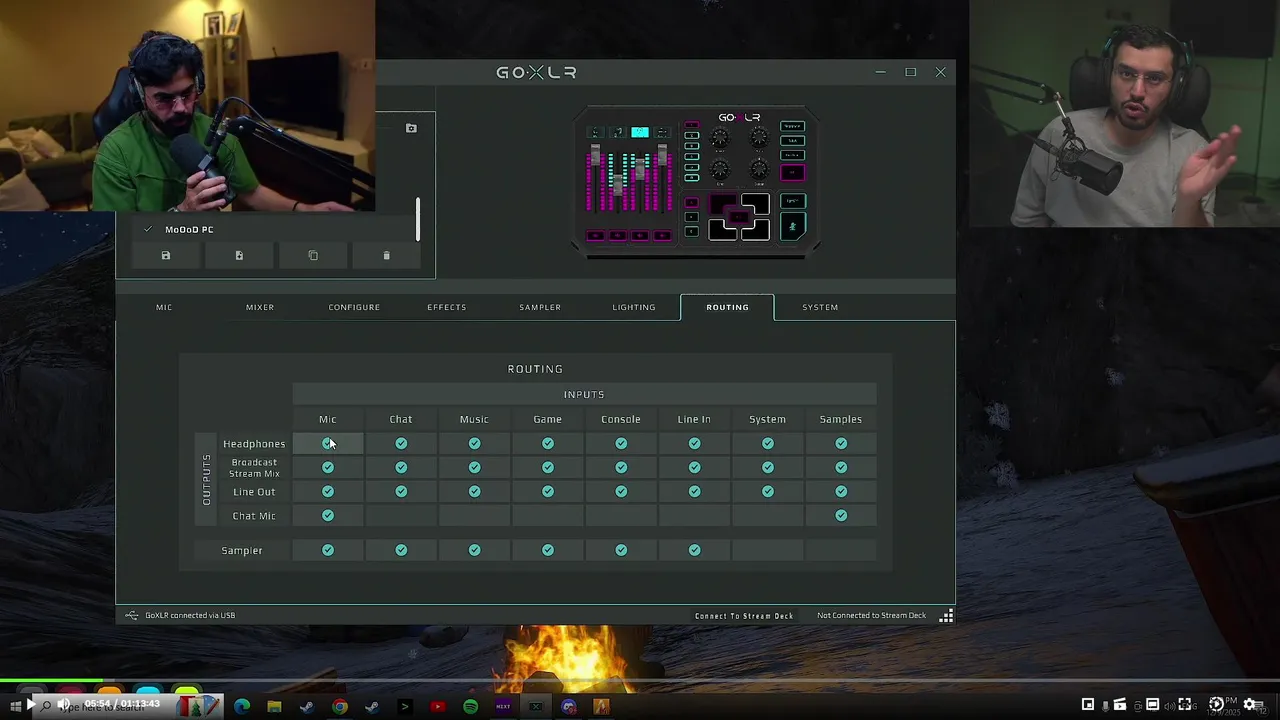Enable Music routing to Chat Mic
The height and width of the screenshot is (720, 1280).
coord(474,516)
